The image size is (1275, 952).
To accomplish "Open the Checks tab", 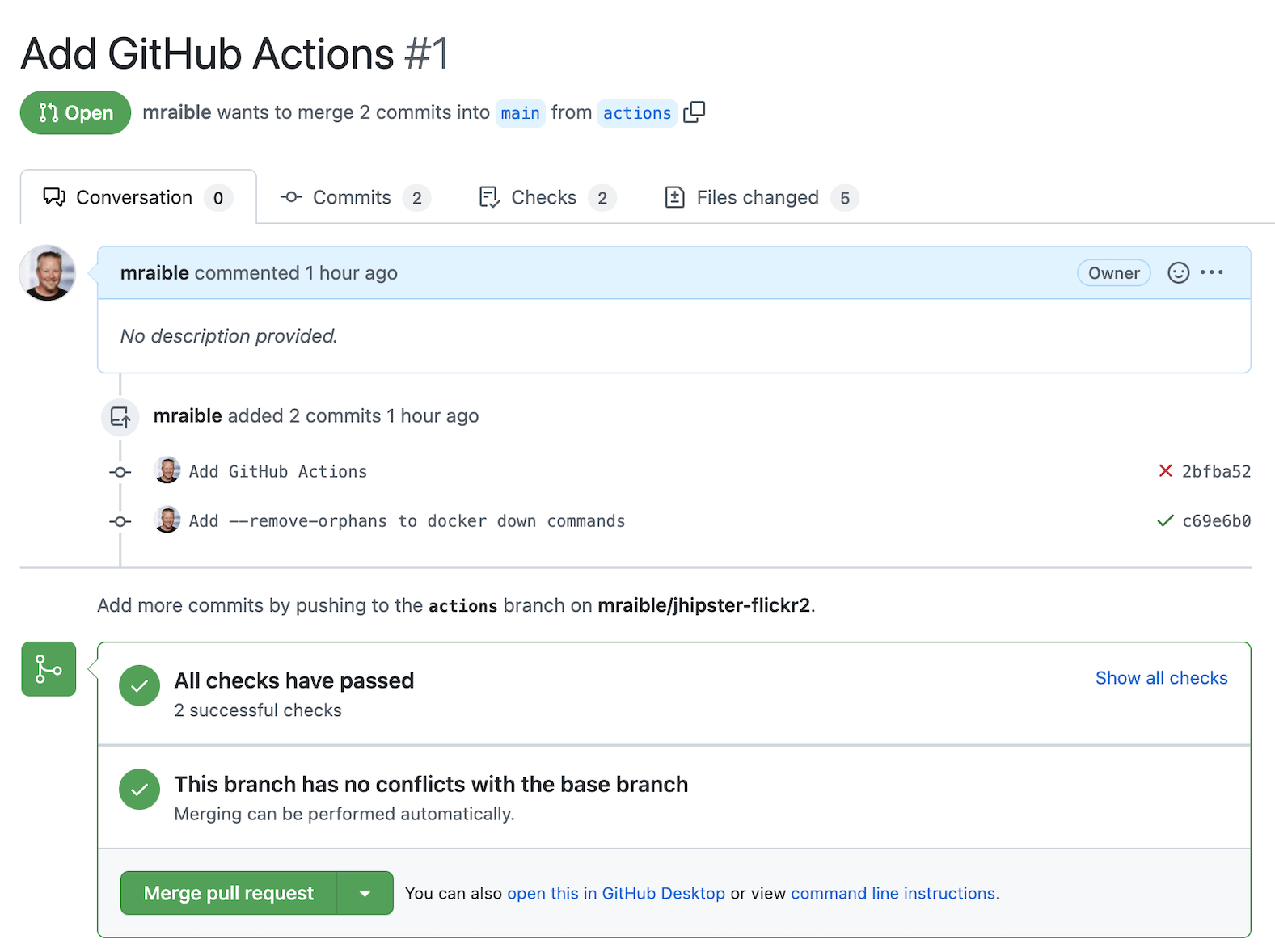I will tap(547, 198).
